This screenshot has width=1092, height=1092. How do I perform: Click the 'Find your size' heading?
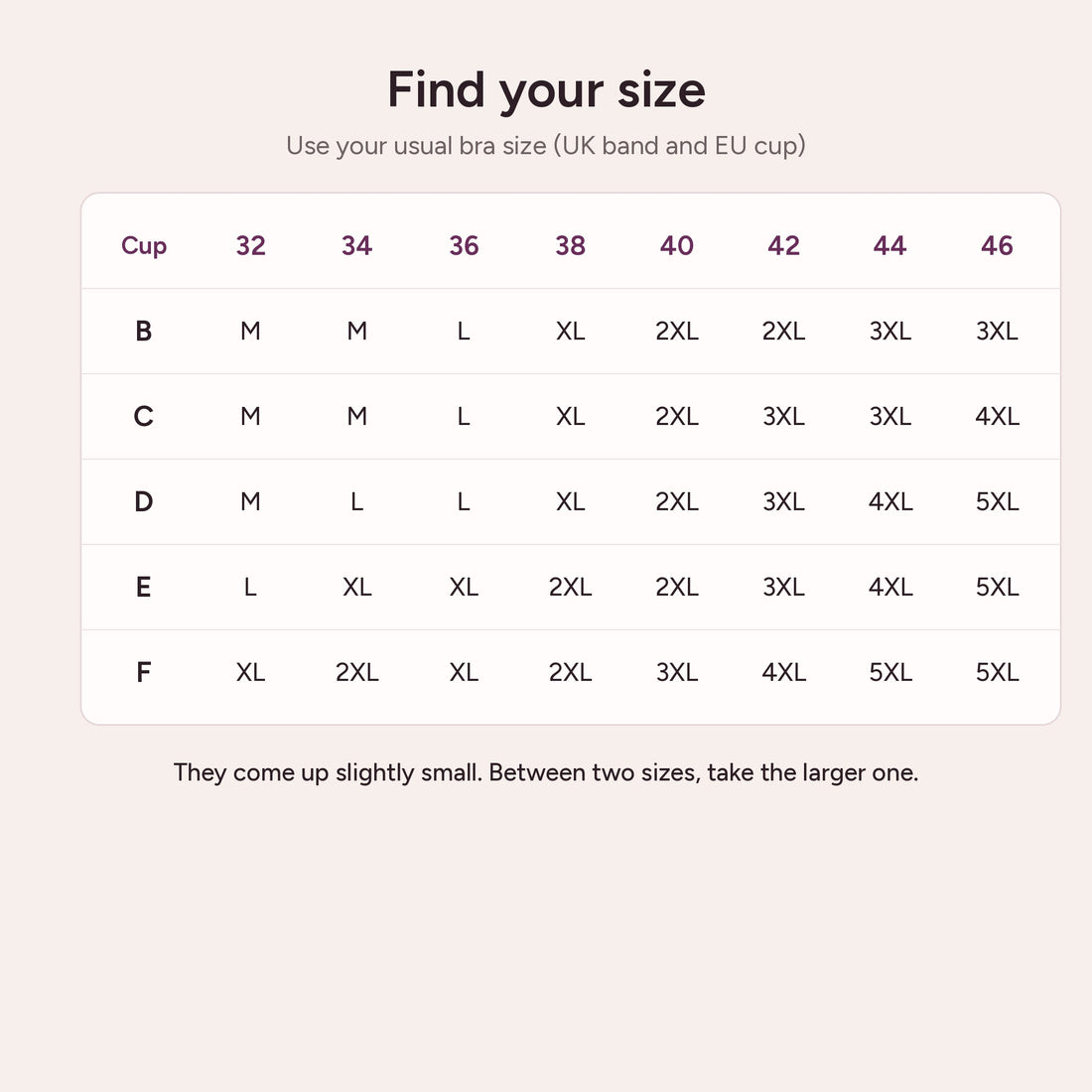[x=546, y=89]
